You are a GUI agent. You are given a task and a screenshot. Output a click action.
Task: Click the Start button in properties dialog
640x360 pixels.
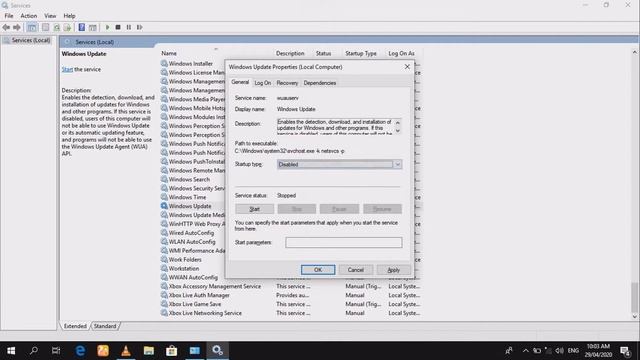pos(254,209)
